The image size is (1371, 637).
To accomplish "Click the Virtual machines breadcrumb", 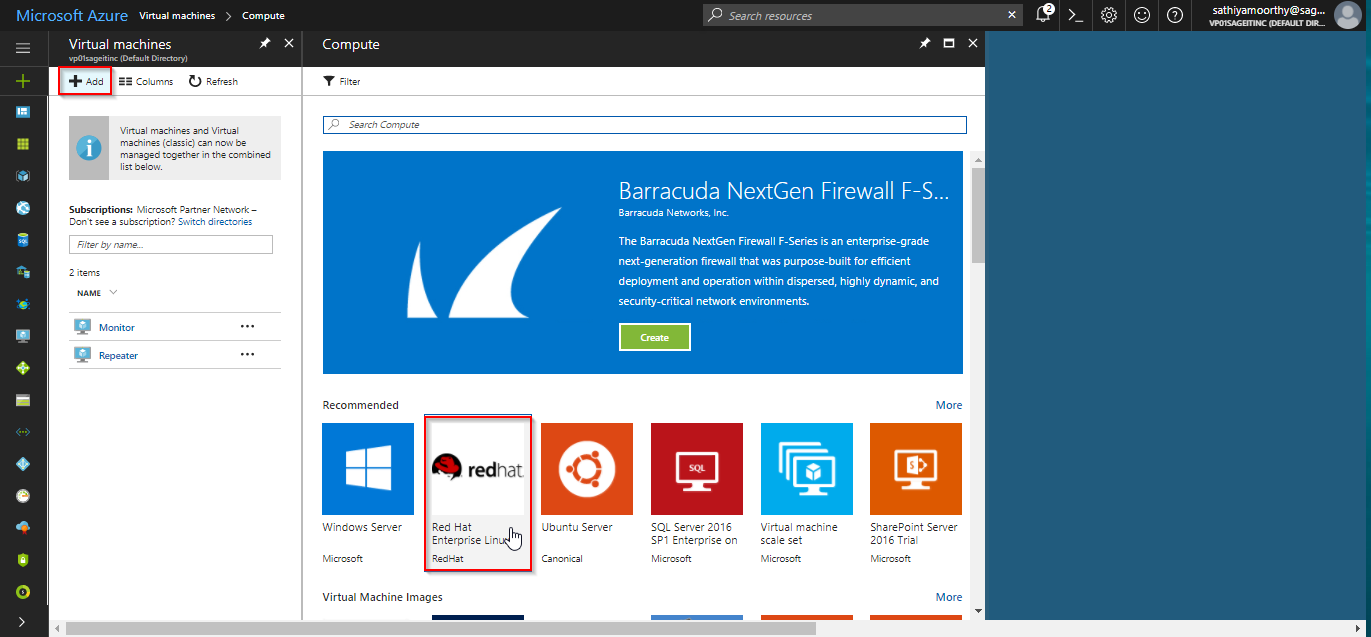I will tap(176, 16).
